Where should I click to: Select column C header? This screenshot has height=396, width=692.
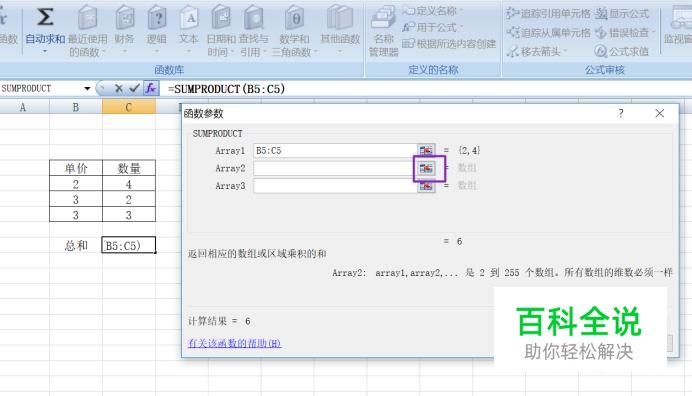click(x=128, y=107)
